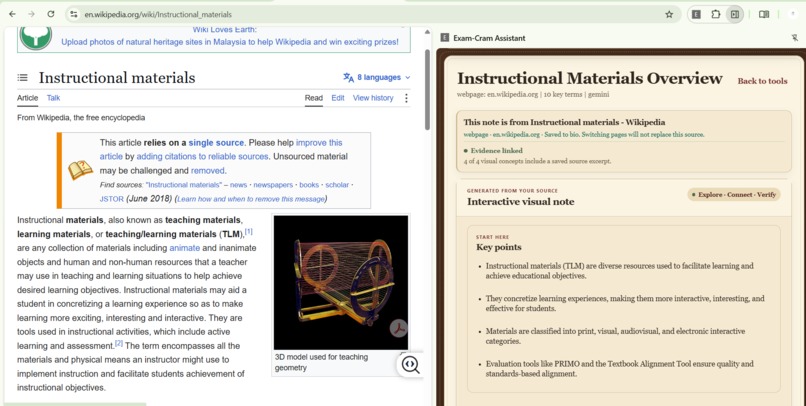Click the Wiki Loves Earth banner link
The width and height of the screenshot is (806, 406).
point(230,42)
